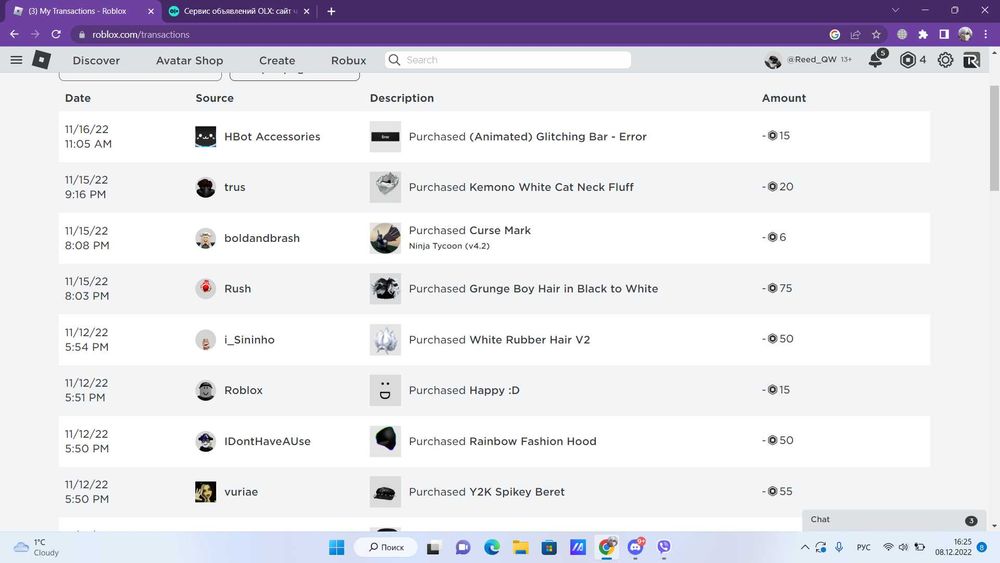1000x563 pixels.
Task: Click the vuriae avatar icon
Action: click(x=205, y=492)
